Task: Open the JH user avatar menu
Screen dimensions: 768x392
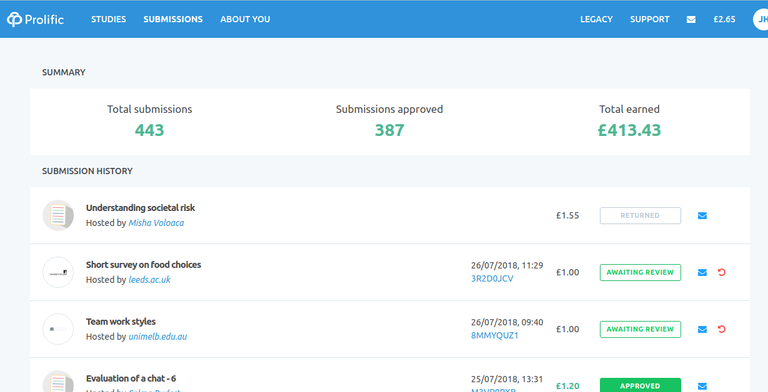Action: [761, 20]
